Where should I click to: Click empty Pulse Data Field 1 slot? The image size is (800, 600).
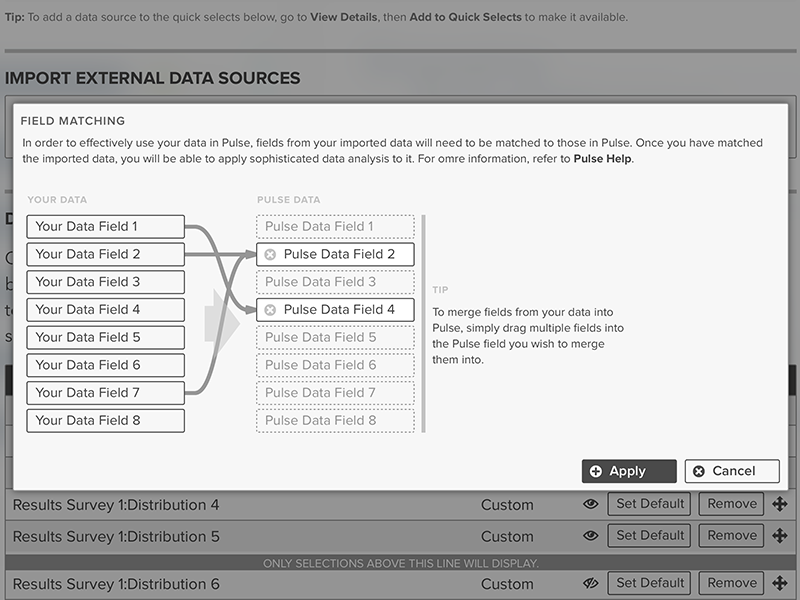(x=335, y=227)
